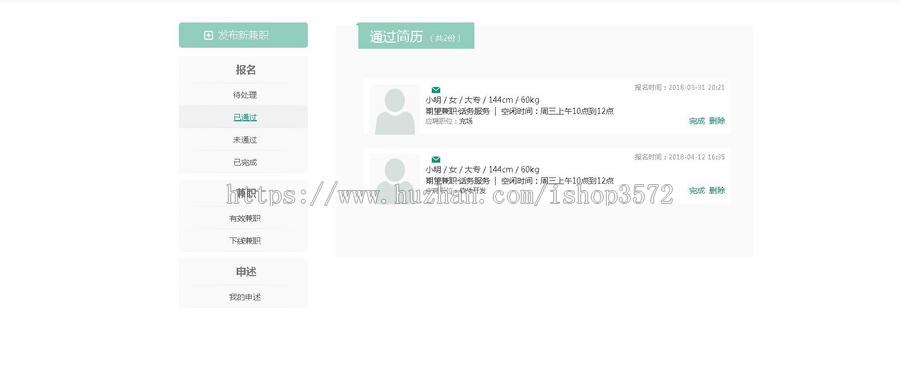Click the 04-12 16:35 signup time
900x384 pixels.
click(680, 157)
